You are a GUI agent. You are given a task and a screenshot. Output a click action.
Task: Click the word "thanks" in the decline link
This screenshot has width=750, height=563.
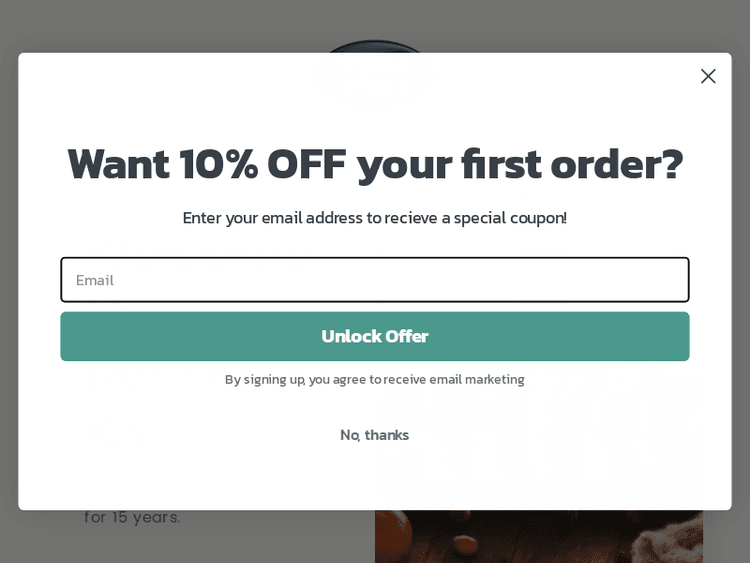point(386,435)
